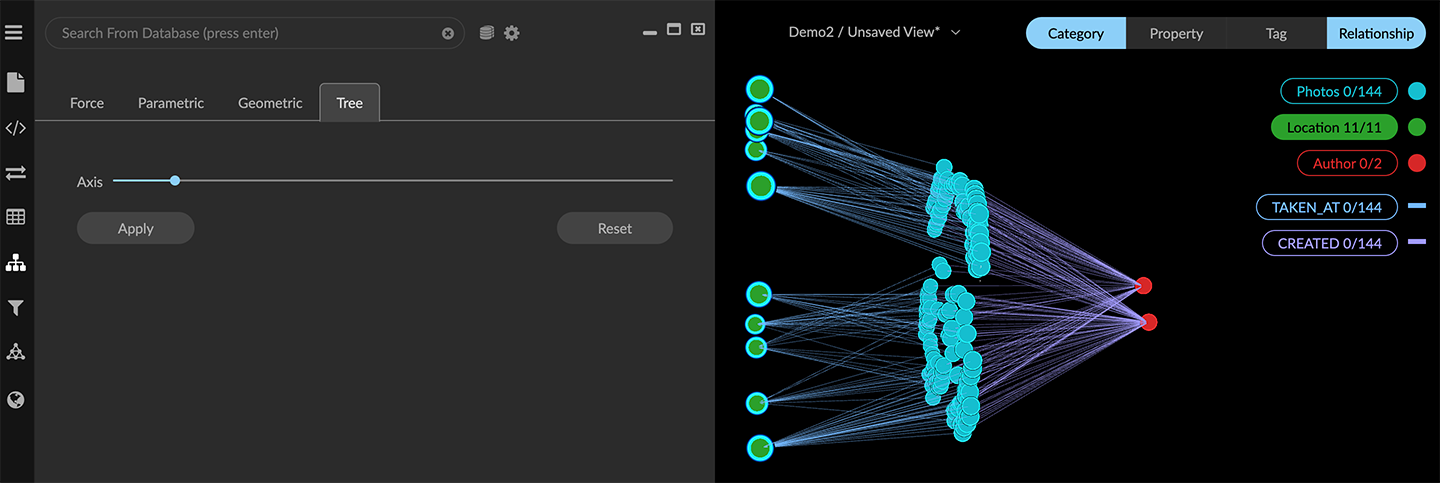Expand the Demo2 / Unsaved View dropdown
This screenshot has width=1440, height=483.
point(874,32)
